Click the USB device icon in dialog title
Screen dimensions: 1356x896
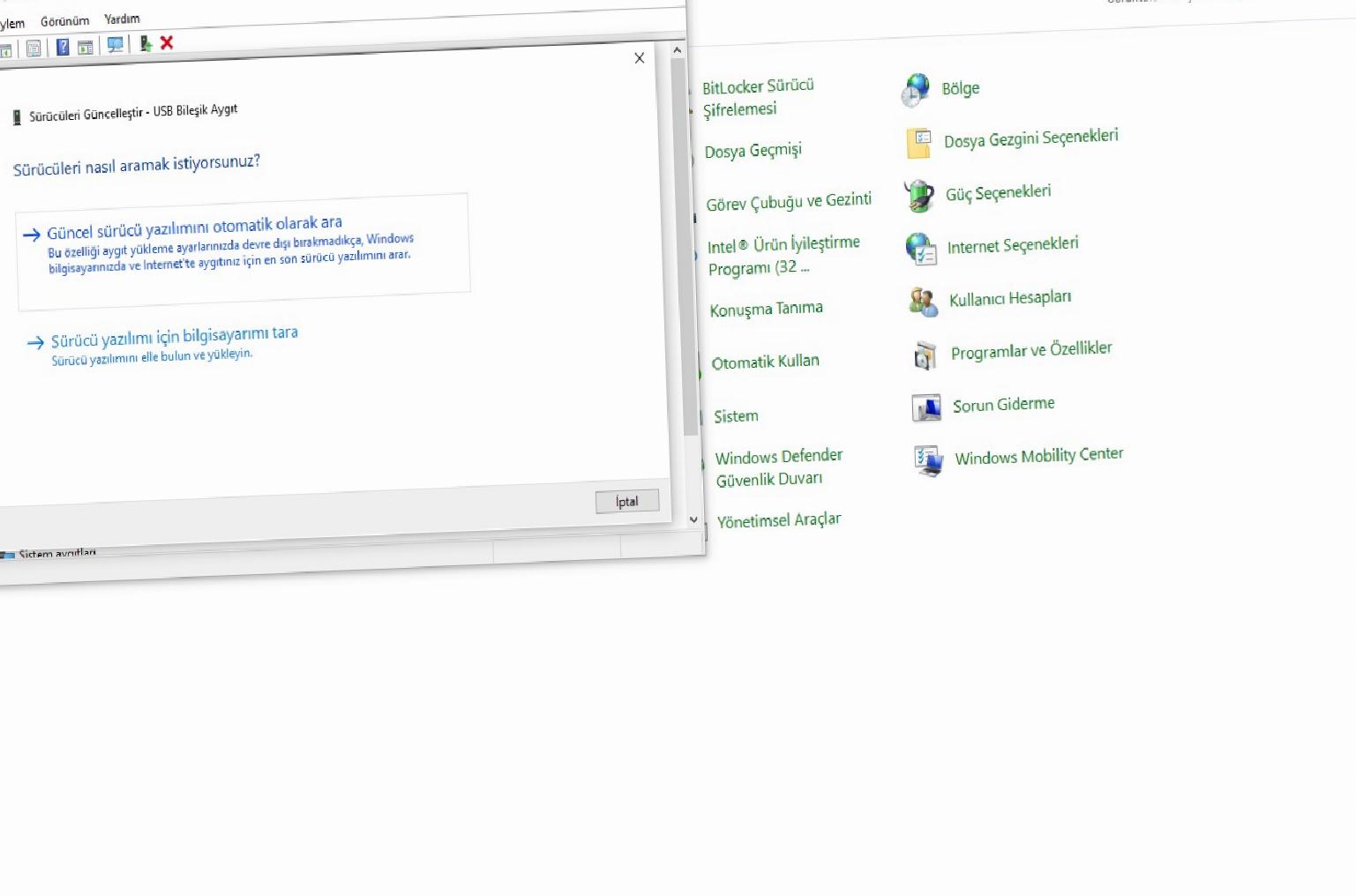tap(17, 117)
